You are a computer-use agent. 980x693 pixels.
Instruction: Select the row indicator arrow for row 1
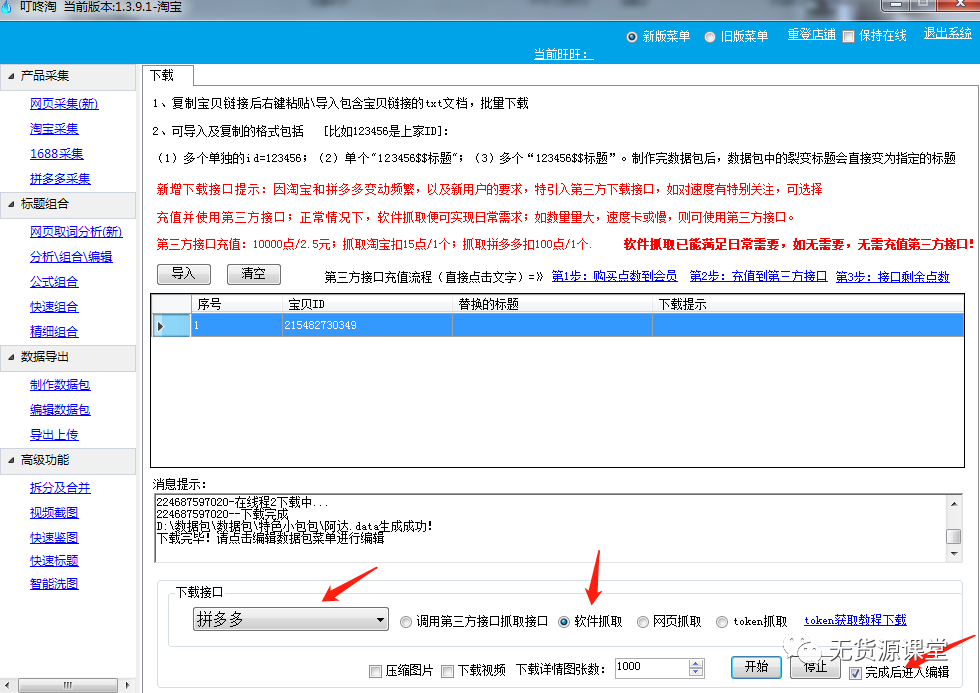click(x=161, y=326)
